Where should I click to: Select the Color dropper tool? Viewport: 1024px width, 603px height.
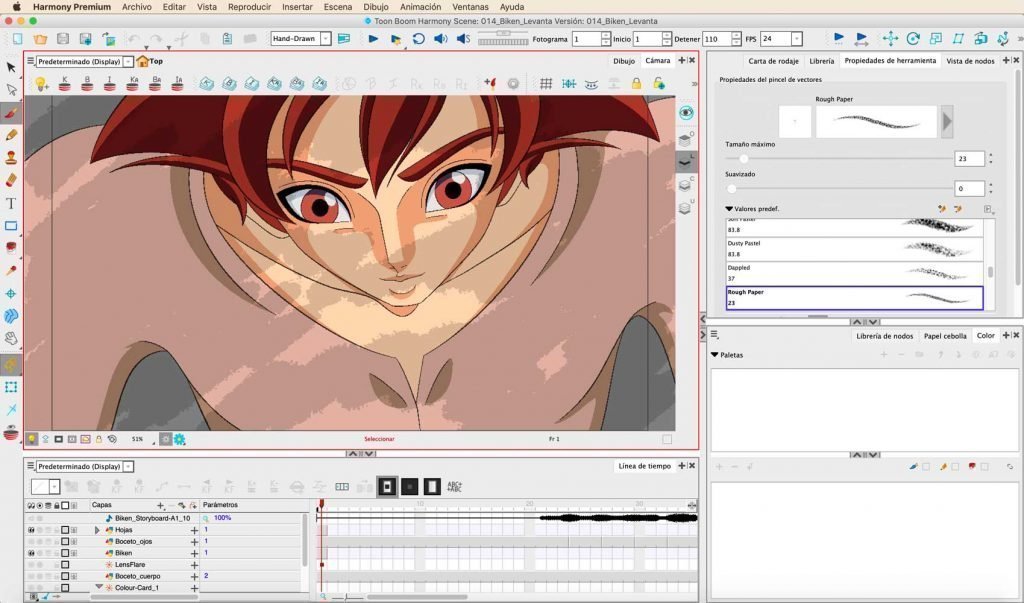(x=11, y=270)
